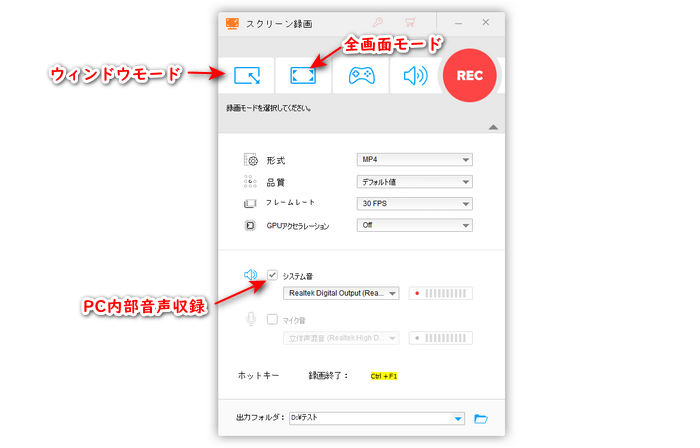
Task: Click the blue system sound speaker icon
Action: (250, 274)
